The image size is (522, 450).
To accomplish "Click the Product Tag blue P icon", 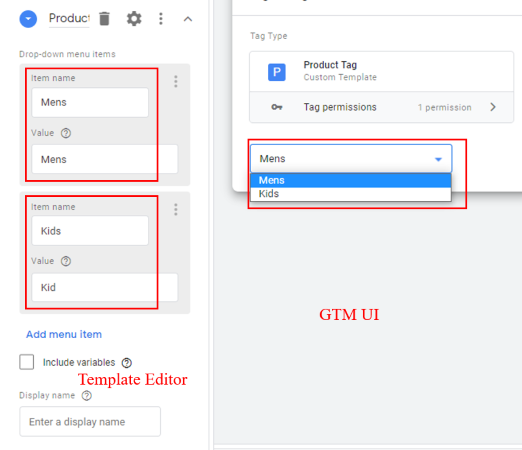I will [x=277, y=72].
